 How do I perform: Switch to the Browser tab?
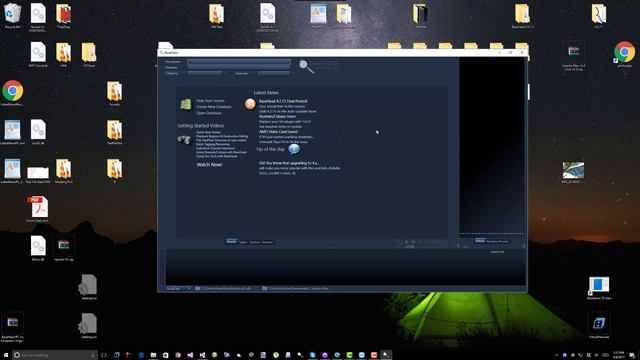267,242
